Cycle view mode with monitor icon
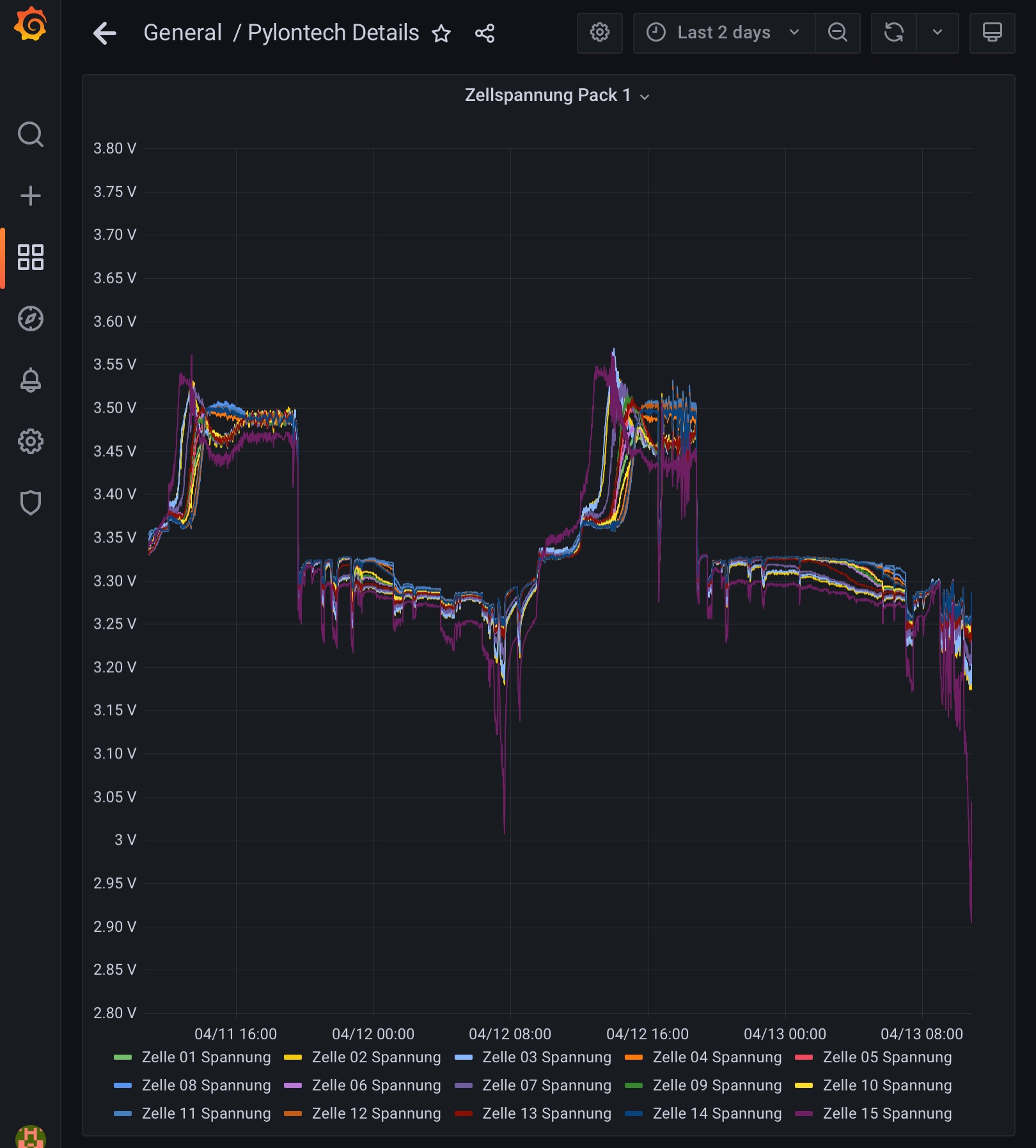 pyautogui.click(x=992, y=33)
